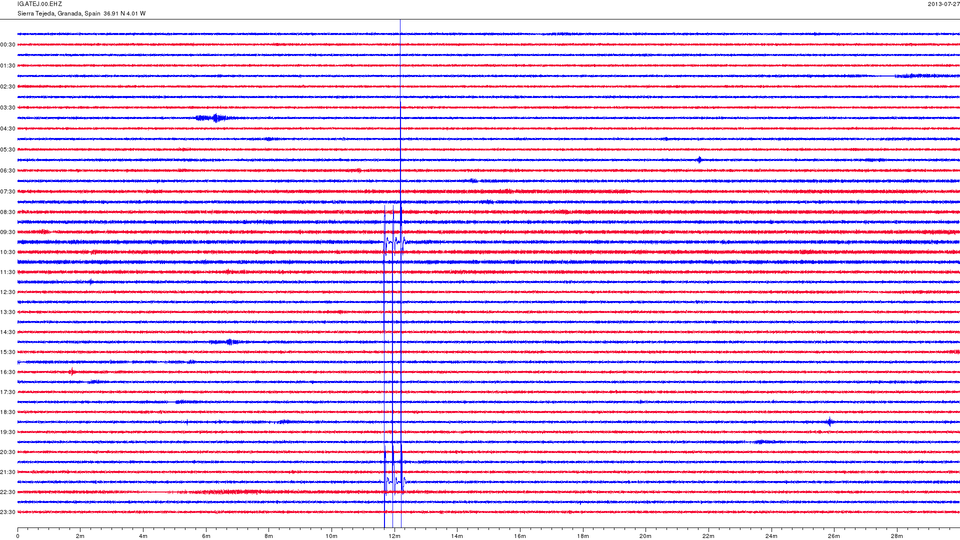Click the 0 mark on the minute axis
This screenshot has width=960, height=540.
click(x=18, y=536)
